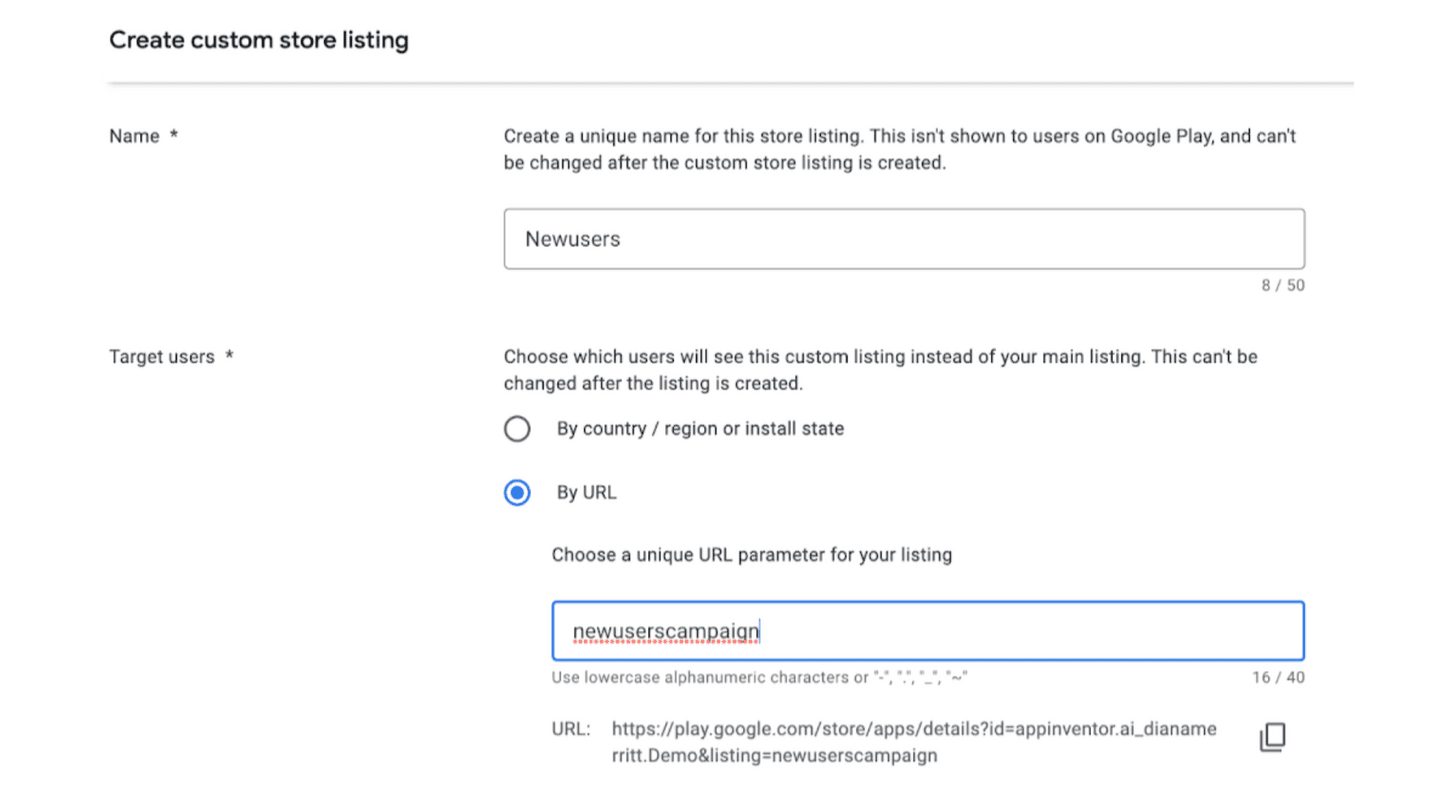Focus the Name field containing Newusers
The image size is (1440, 810).
tap(903, 239)
